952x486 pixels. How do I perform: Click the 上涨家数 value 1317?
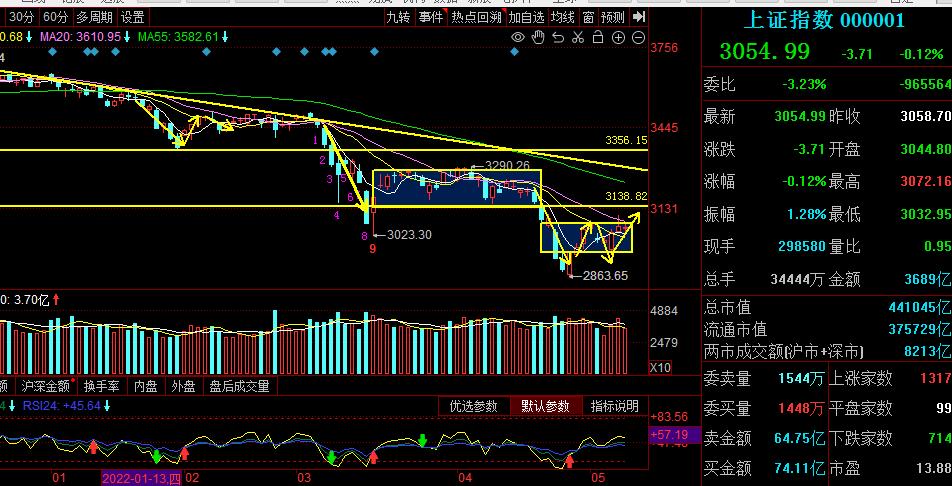936,378
